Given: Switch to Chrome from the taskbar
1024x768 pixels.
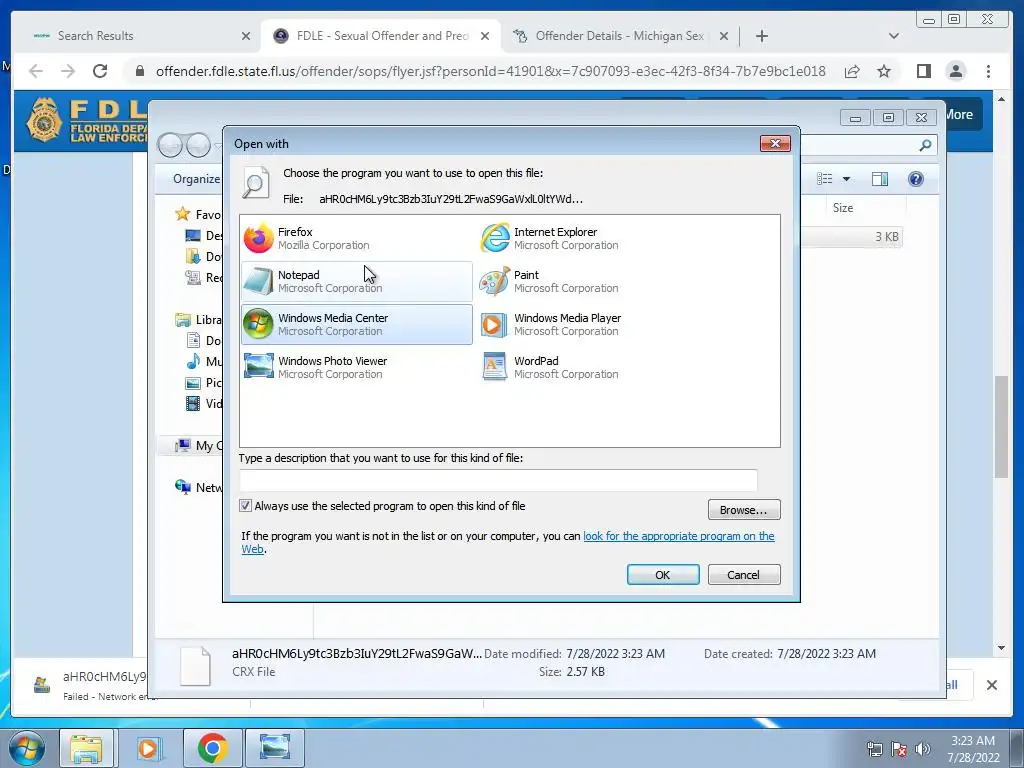Looking at the screenshot, I should pyautogui.click(x=212, y=748).
